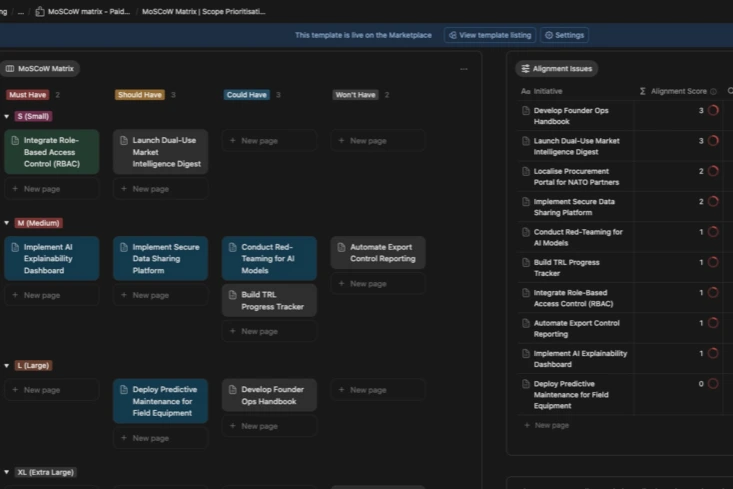Click page icon on Automate Export Control Reporting card
The image size is (733, 489).
(341, 247)
